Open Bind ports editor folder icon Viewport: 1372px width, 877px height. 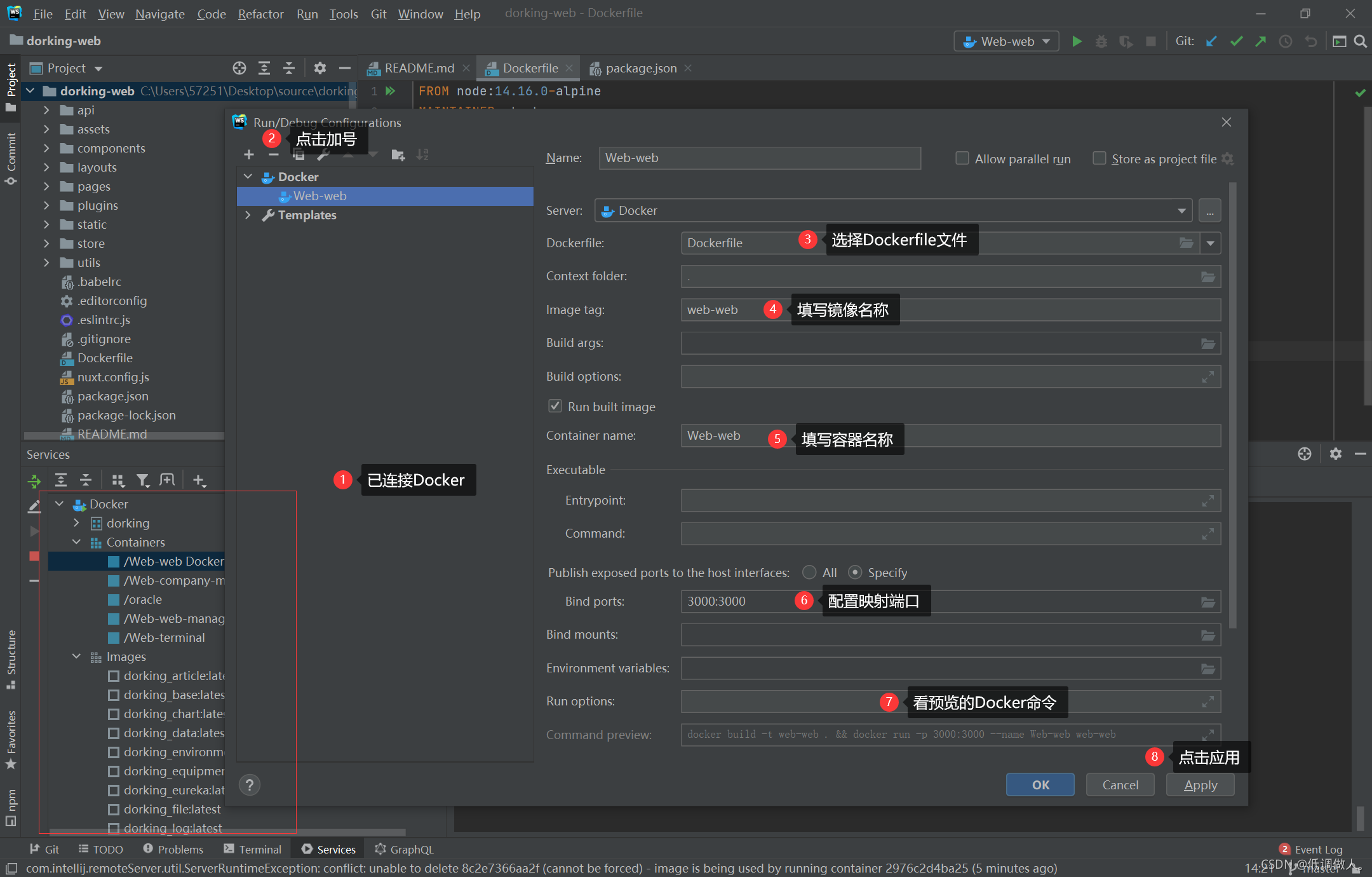tap(1207, 602)
